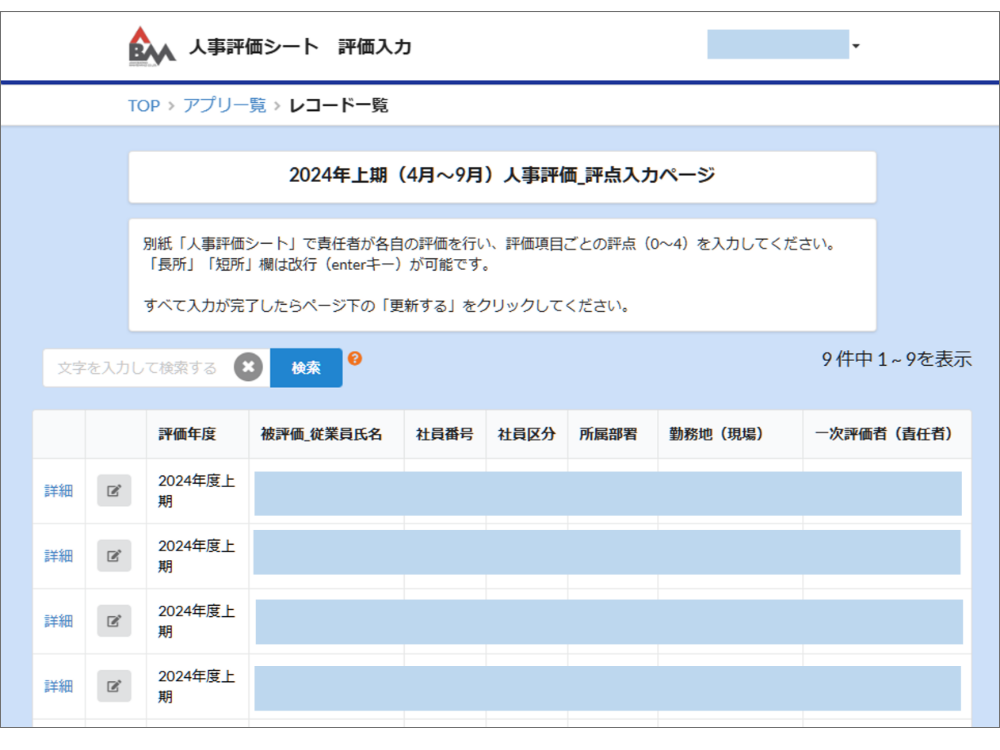Navigate to TOP via the breadcrumb
This screenshot has height=750, width=1000.
tap(143, 105)
